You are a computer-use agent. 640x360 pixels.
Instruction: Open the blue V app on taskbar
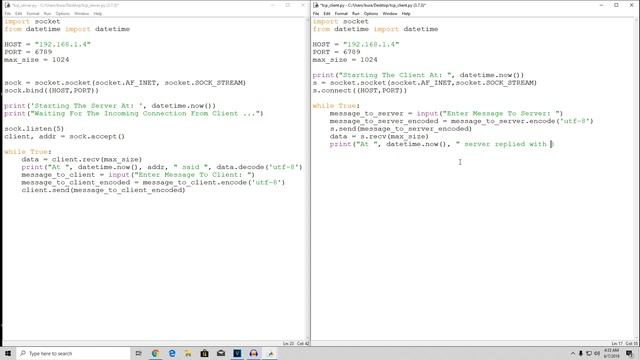point(237,353)
